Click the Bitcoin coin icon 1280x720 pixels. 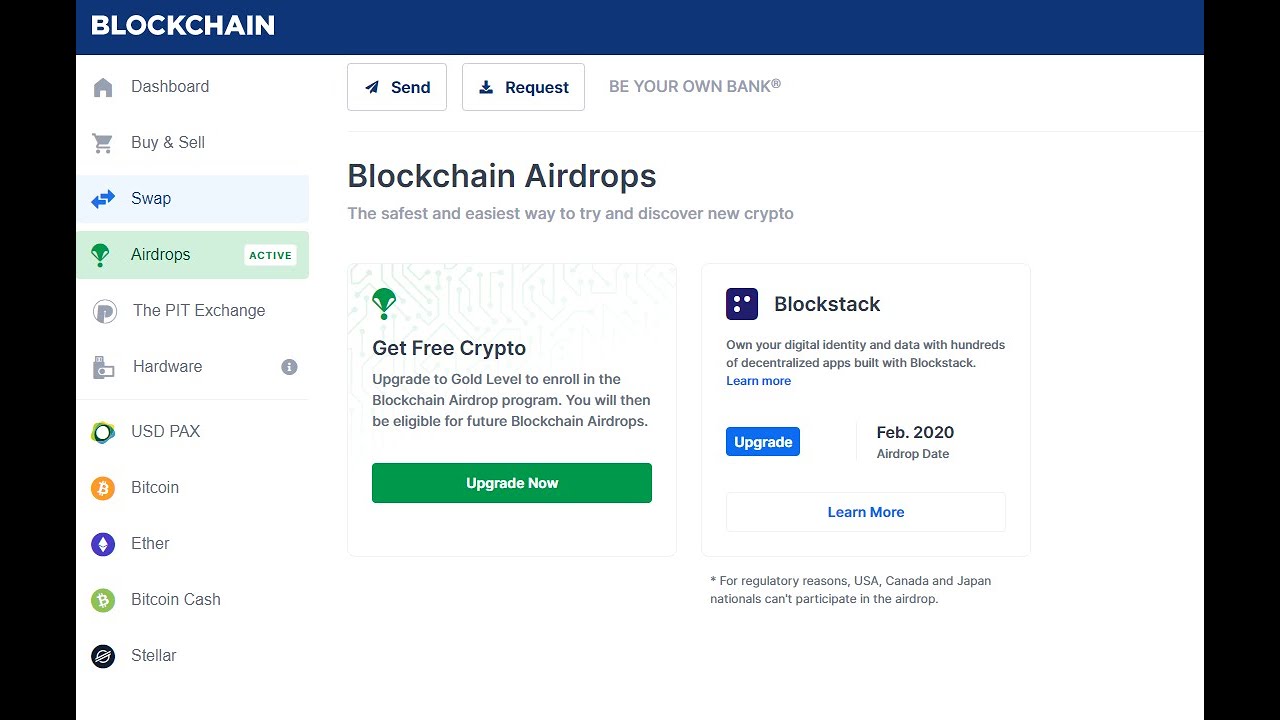[x=103, y=488]
